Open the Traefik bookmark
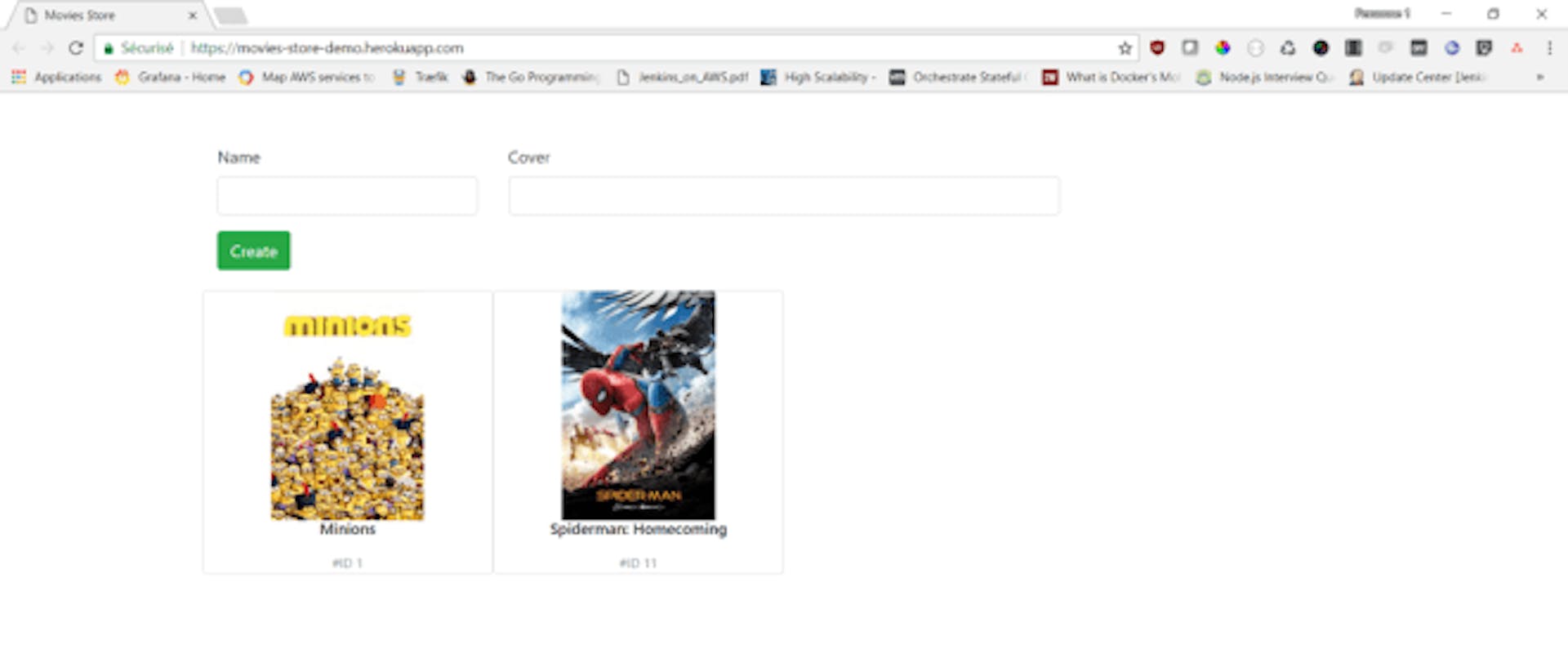Image resolution: width=1568 pixels, height=658 pixels. [x=421, y=77]
